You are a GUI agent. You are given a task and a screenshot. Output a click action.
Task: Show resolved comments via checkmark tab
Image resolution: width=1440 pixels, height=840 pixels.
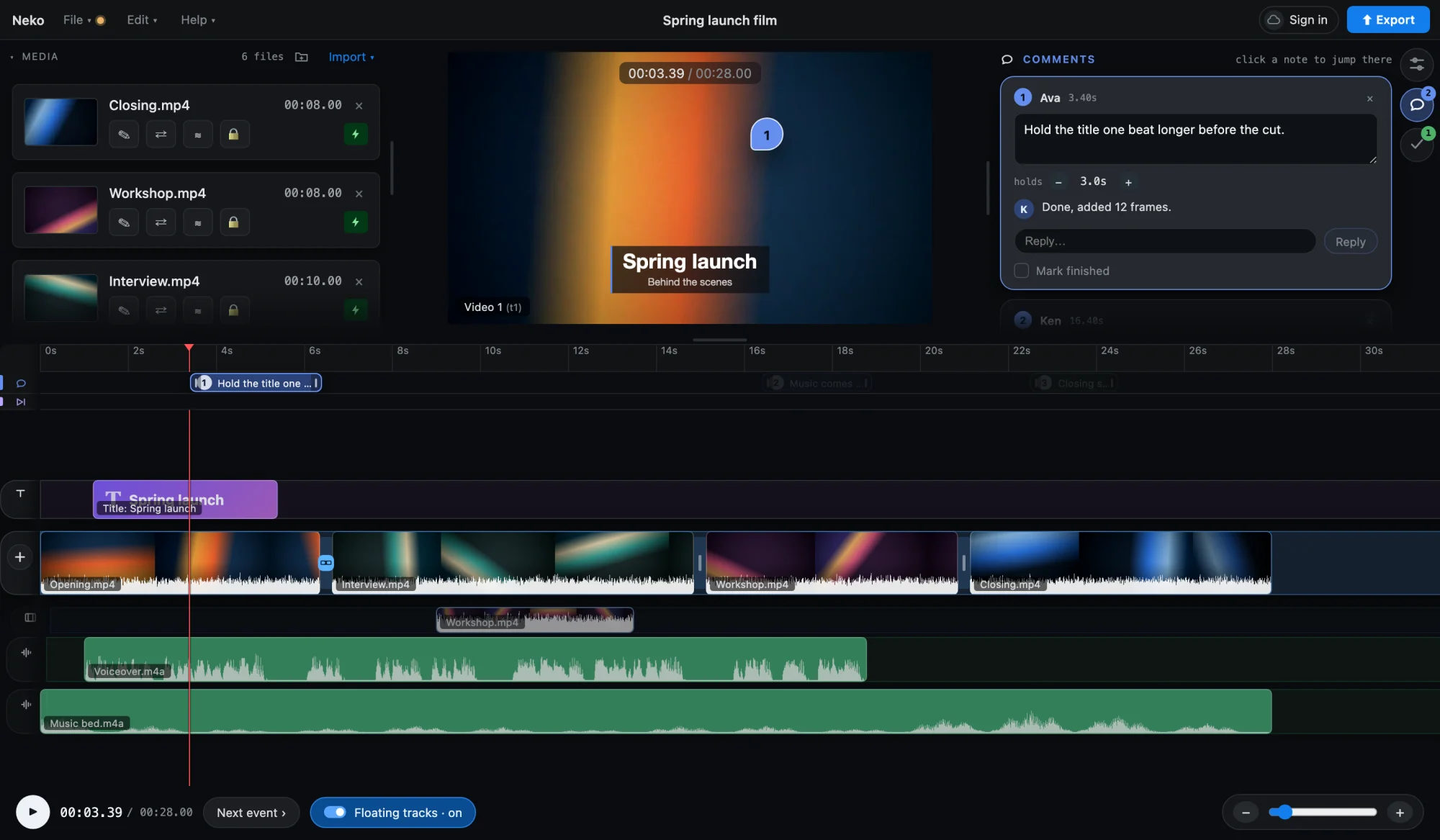click(x=1416, y=145)
